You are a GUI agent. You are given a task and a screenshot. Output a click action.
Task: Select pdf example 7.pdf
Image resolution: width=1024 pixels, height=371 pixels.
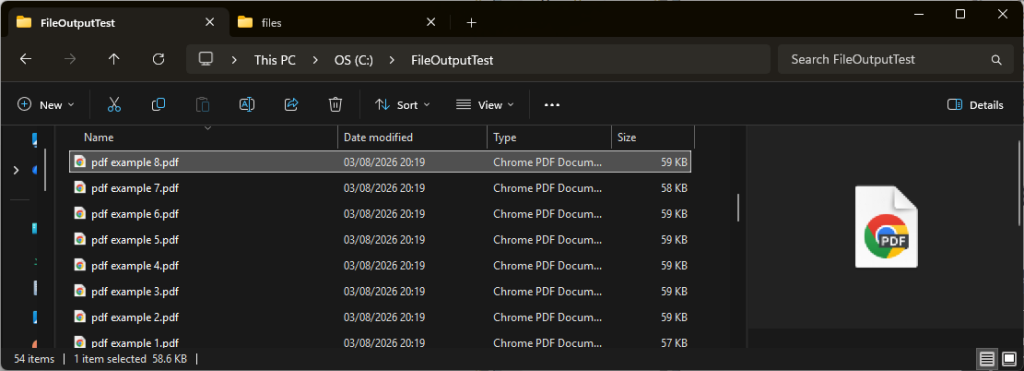[x=380, y=188]
